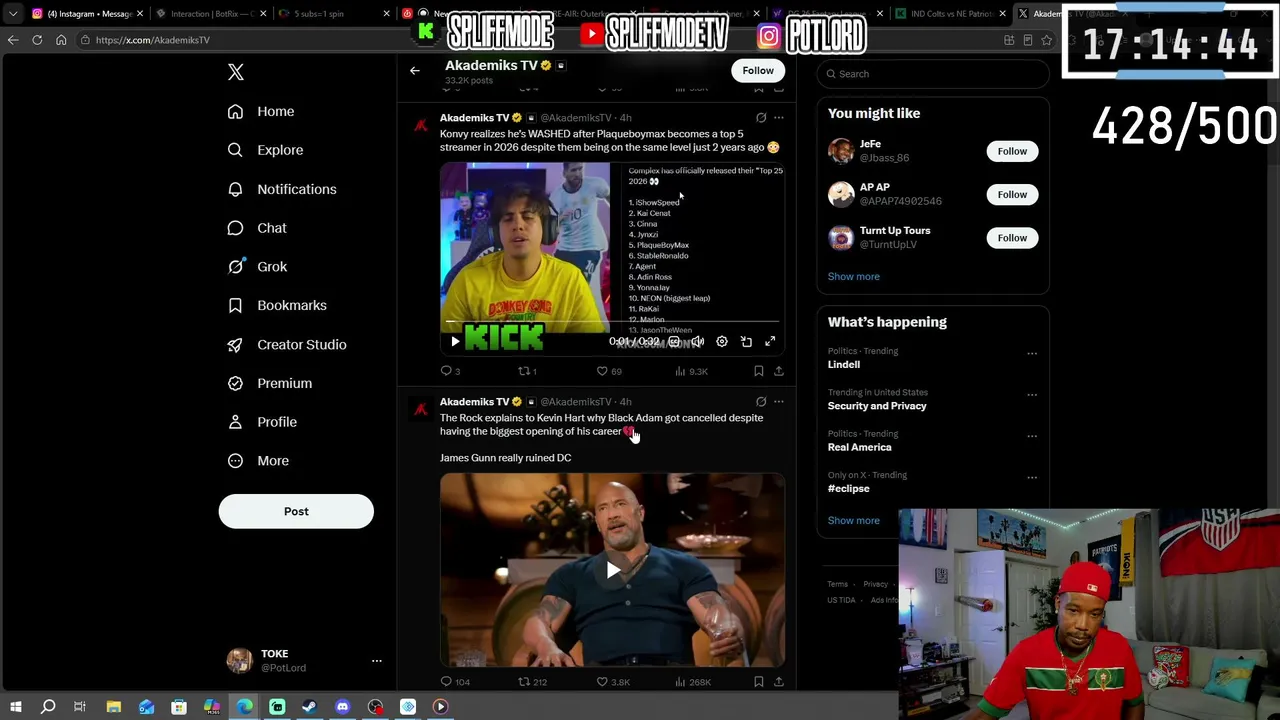Viewport: 1280px width, 720px height.
Task: Like The Rock post
Action: click(x=613, y=682)
